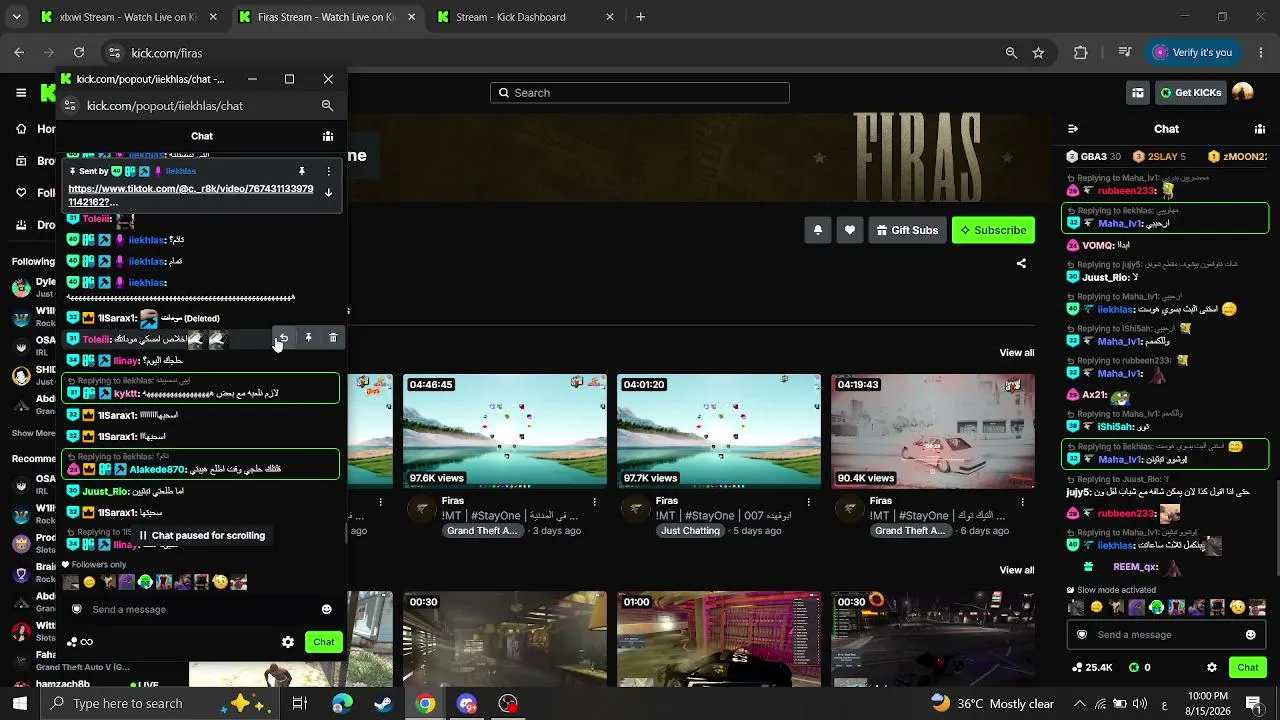Open pinned message options (three dots)
The height and width of the screenshot is (720, 1280).
click(327, 171)
